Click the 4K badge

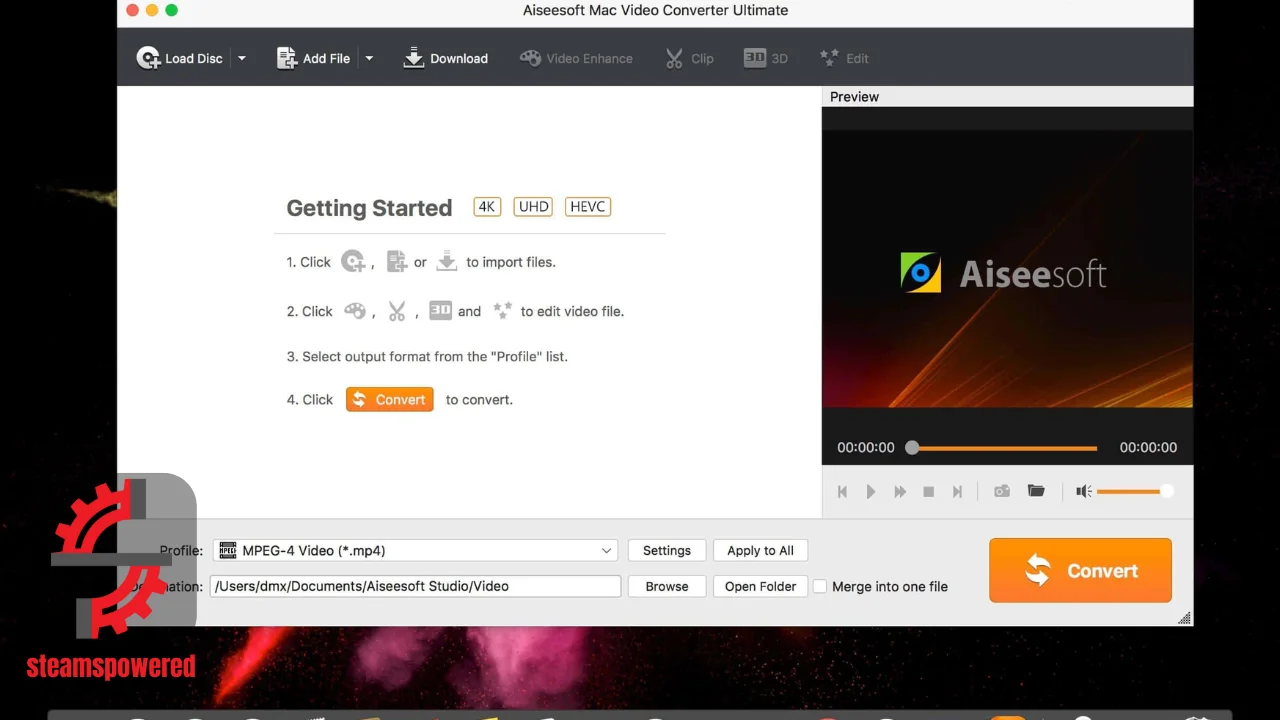(487, 207)
